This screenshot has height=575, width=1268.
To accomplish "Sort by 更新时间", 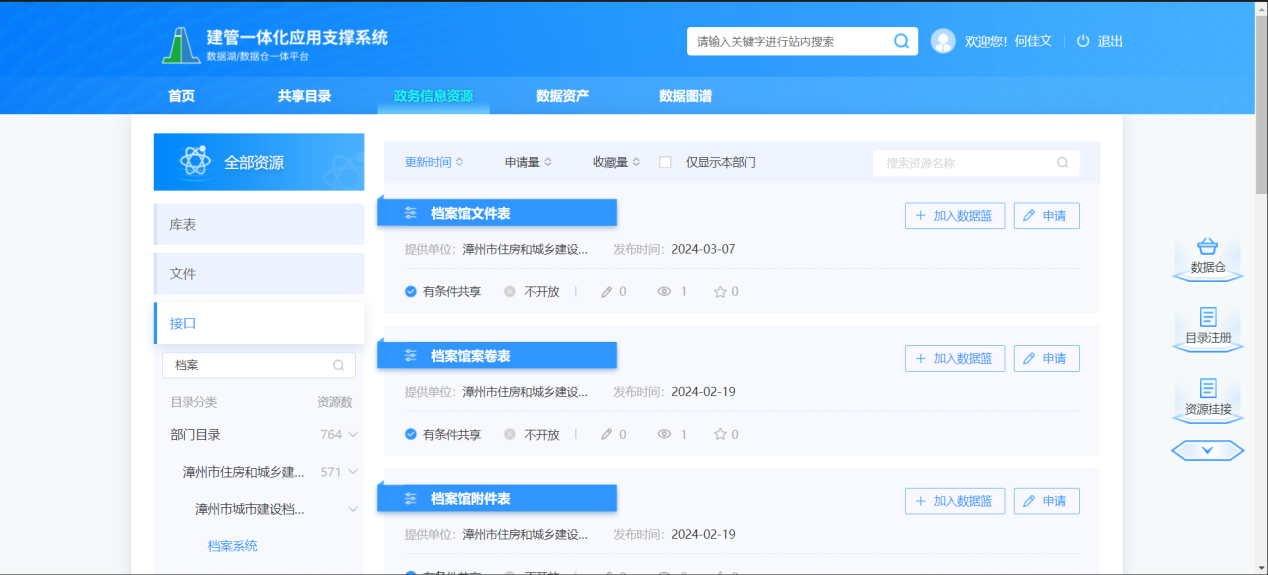I will pos(434,162).
